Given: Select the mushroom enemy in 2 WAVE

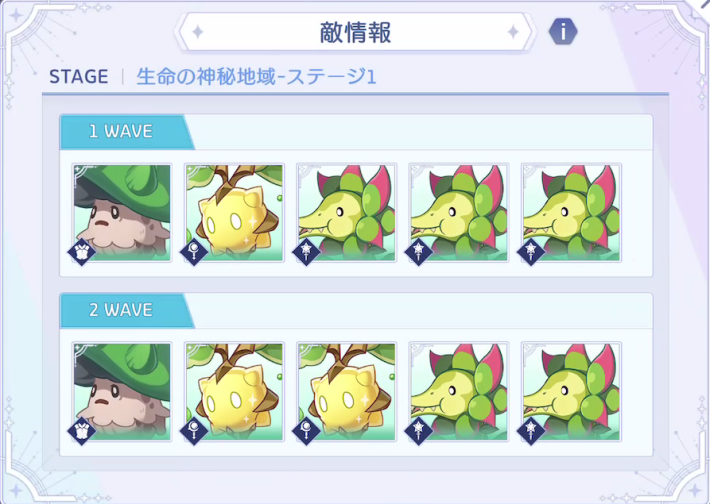Looking at the screenshot, I should point(122,391).
